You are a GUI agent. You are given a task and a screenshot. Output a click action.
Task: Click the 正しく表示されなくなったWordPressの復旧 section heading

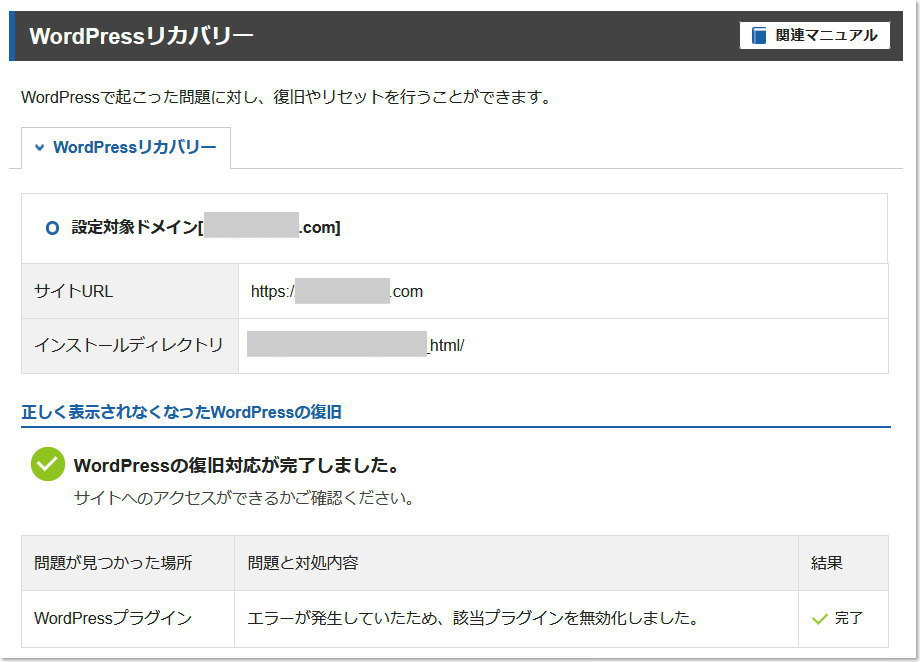tap(181, 411)
